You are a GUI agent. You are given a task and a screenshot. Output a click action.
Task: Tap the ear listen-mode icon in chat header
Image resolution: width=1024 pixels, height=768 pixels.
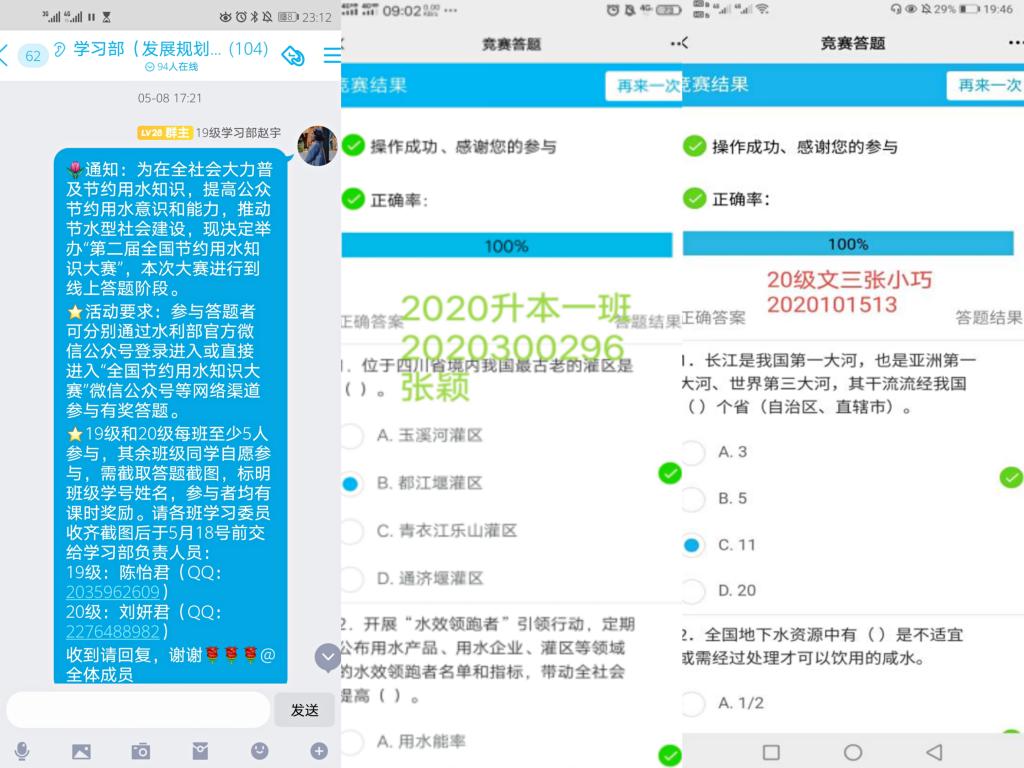pos(60,50)
